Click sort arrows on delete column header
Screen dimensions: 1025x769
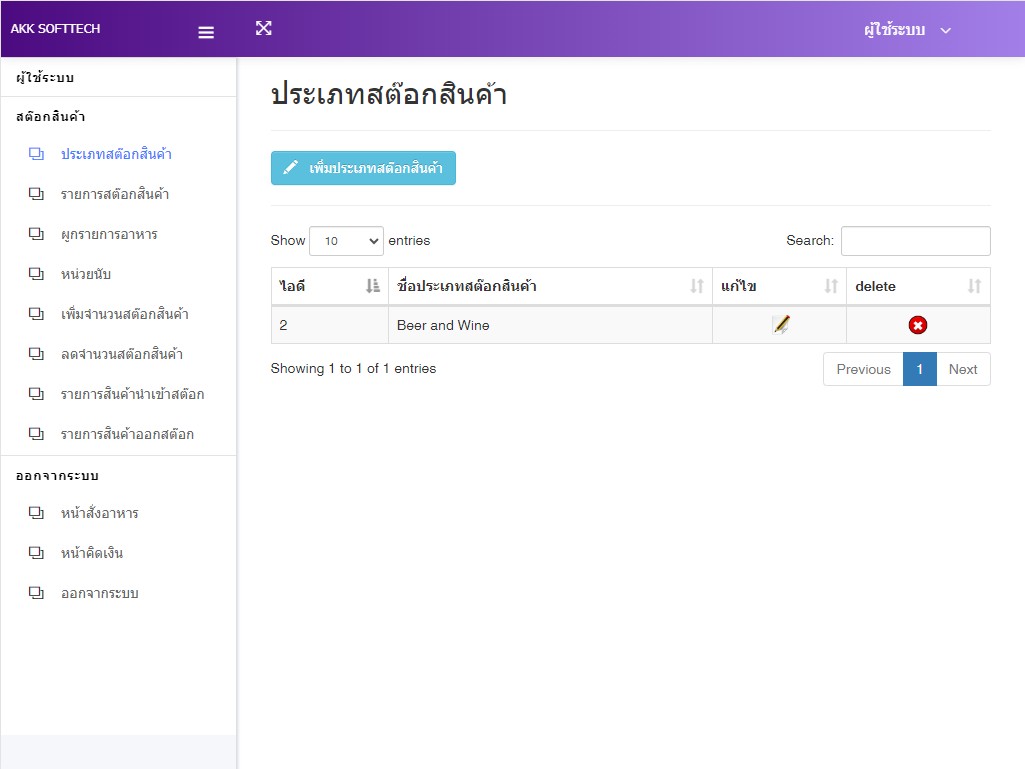click(974, 286)
